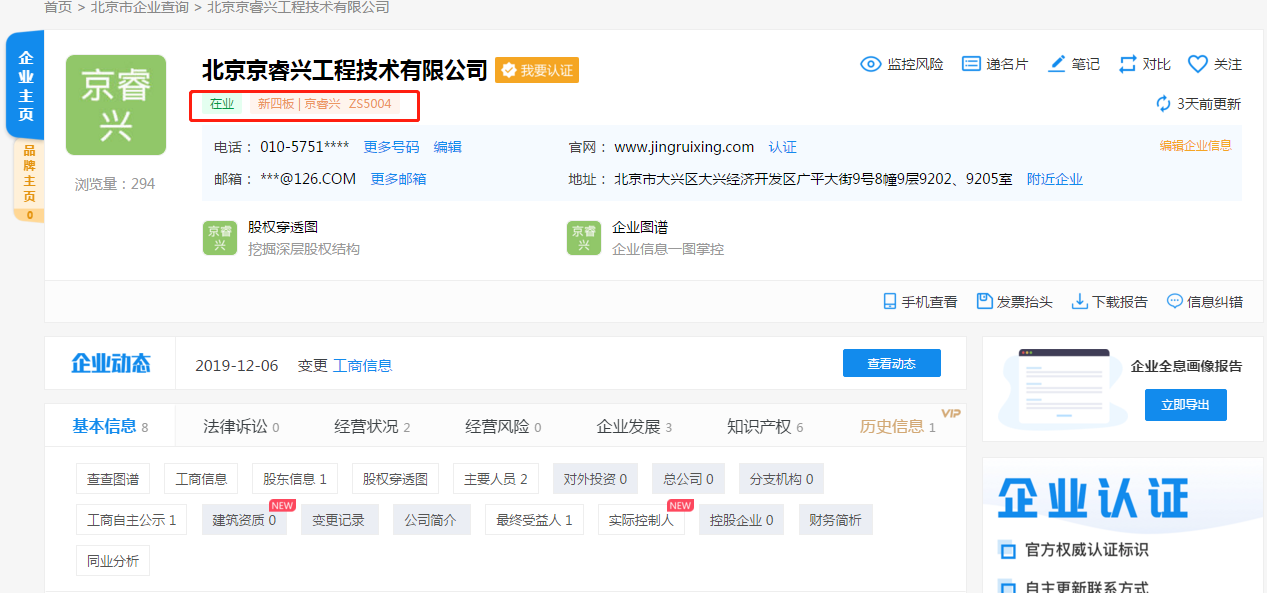The height and width of the screenshot is (593, 1267).
Task: Switch to 经营状况 tab
Action: (x=372, y=426)
